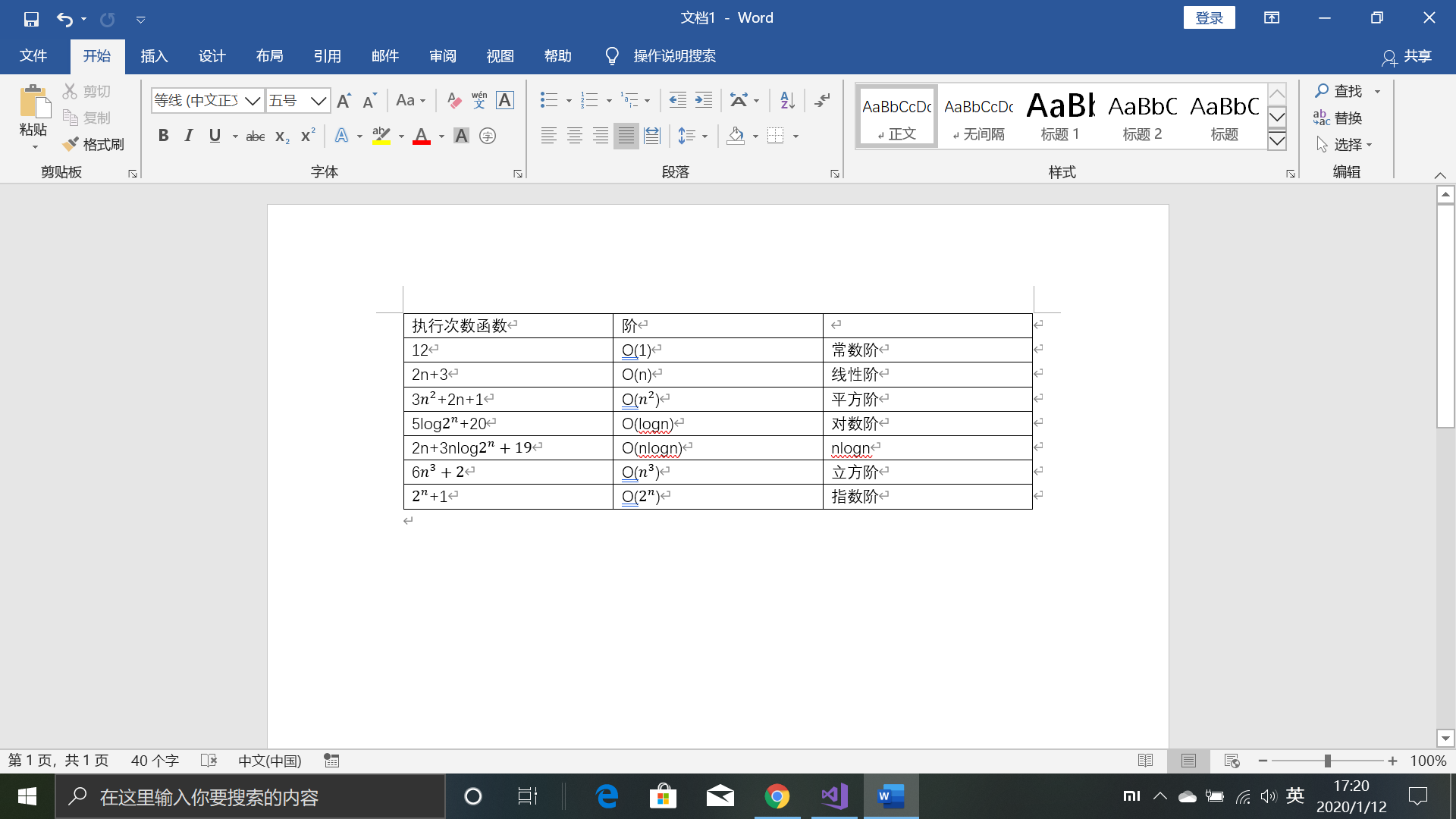Viewport: 1456px width, 819px height.
Task: Toggle Superscript formatting
Action: point(307,136)
